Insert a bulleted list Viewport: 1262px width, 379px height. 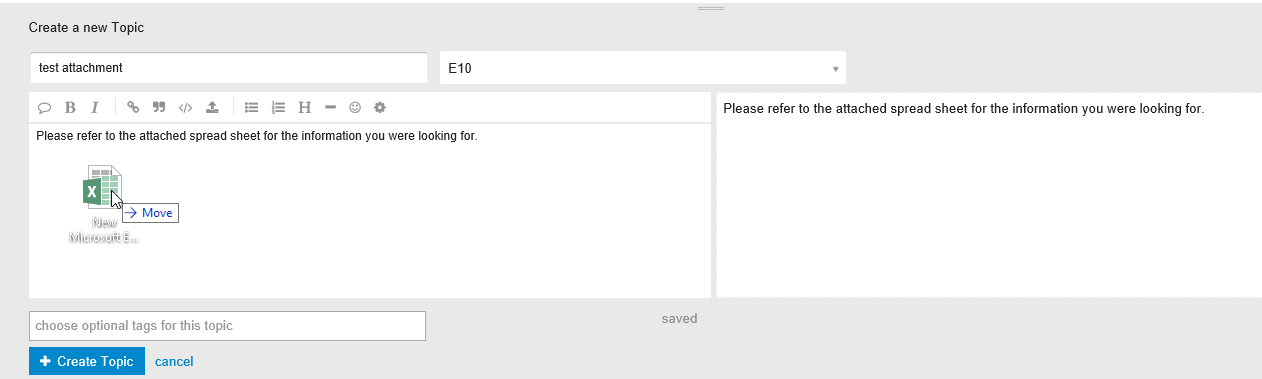click(252, 108)
